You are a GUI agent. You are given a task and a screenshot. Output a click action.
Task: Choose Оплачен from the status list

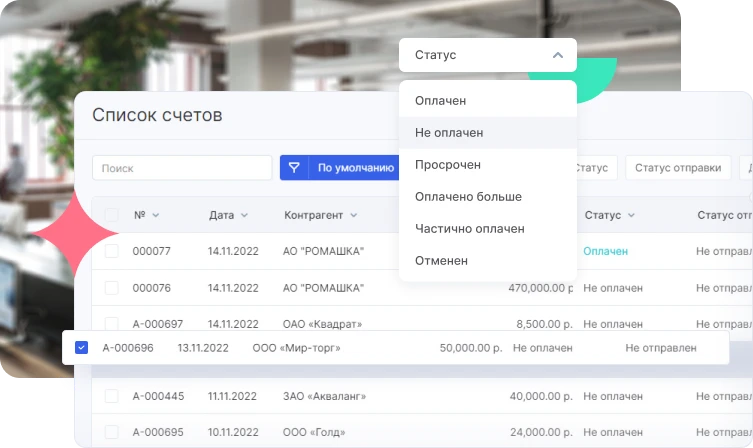(440, 101)
